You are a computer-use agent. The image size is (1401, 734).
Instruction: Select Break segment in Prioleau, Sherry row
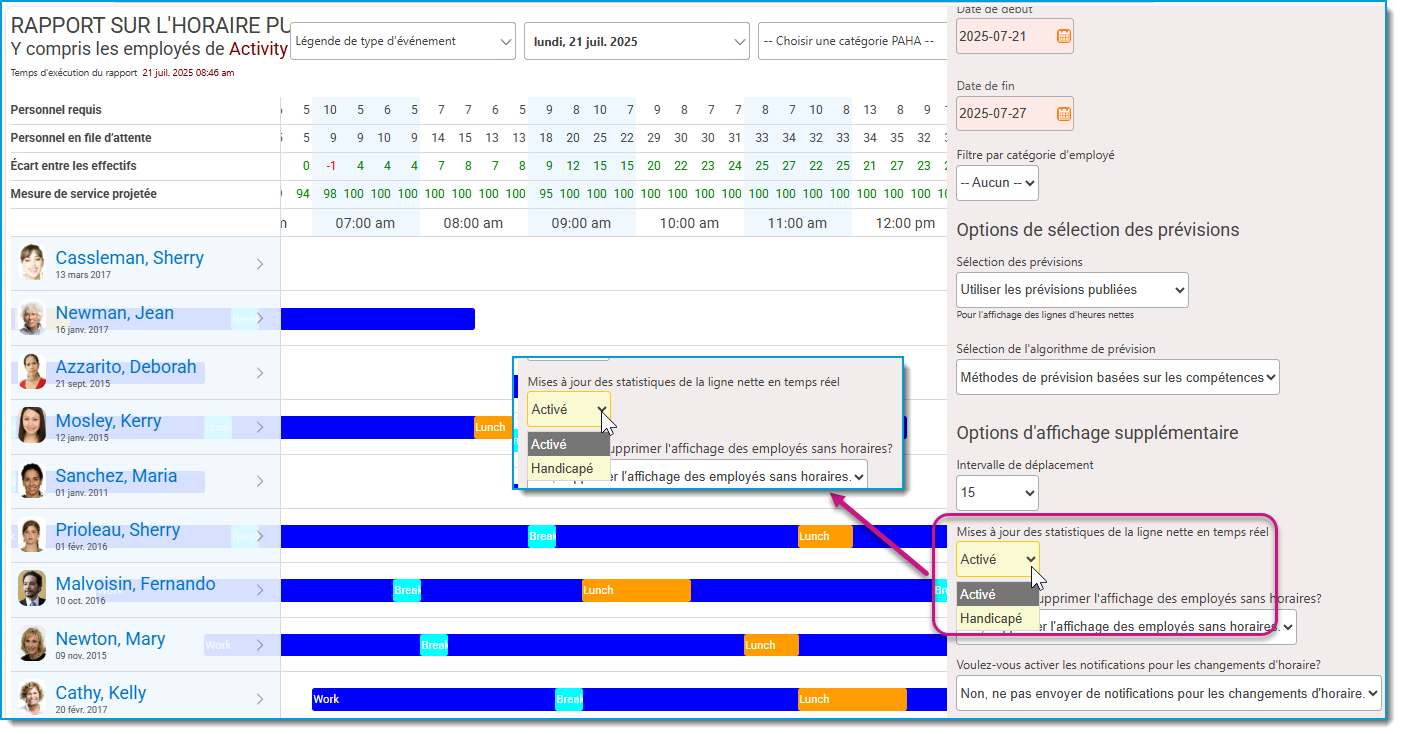point(541,536)
